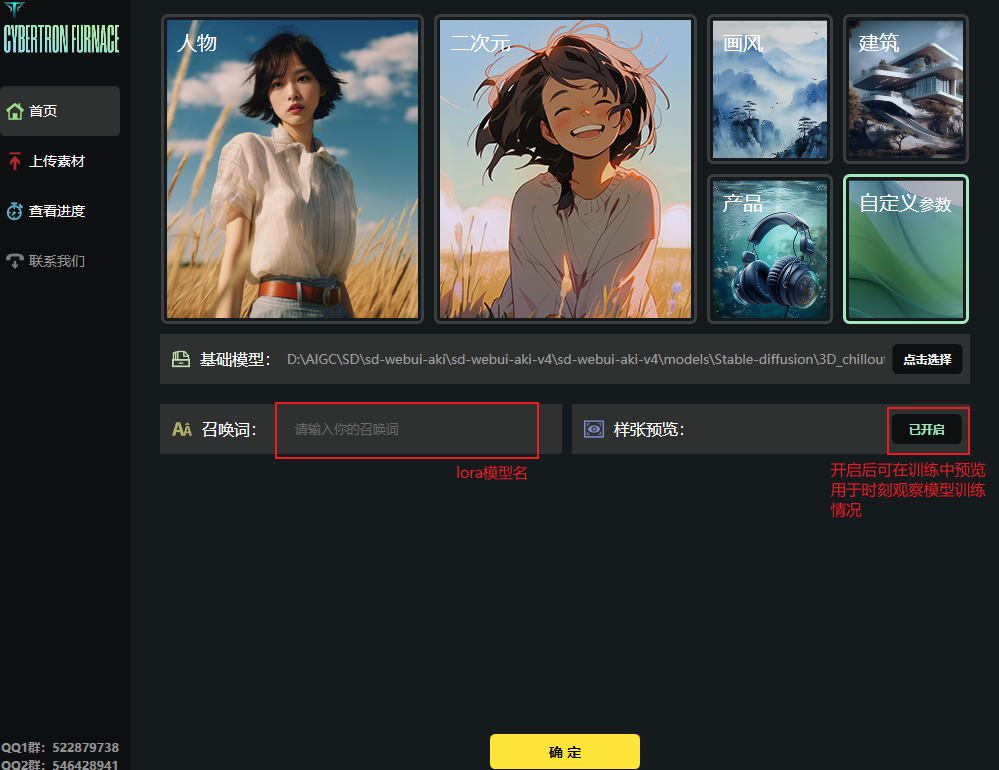Click the home icon beside 首页
The image size is (999, 770).
tap(15, 111)
